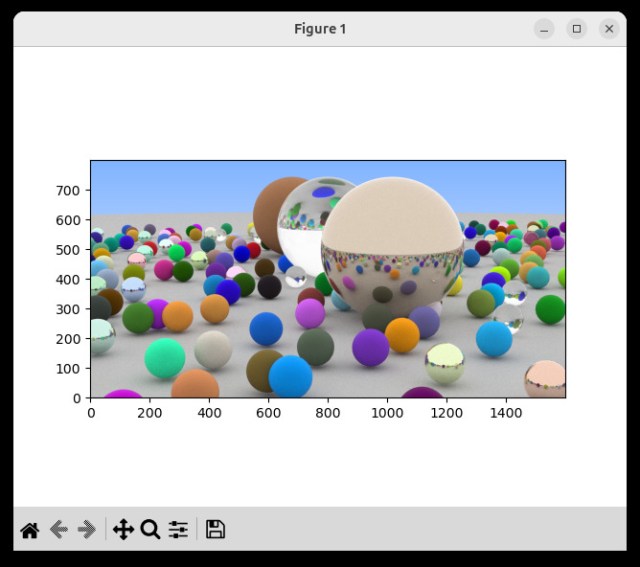This screenshot has width=640, height=567.
Task: Click the 700 tick label on the y-axis
Action: pos(70,190)
